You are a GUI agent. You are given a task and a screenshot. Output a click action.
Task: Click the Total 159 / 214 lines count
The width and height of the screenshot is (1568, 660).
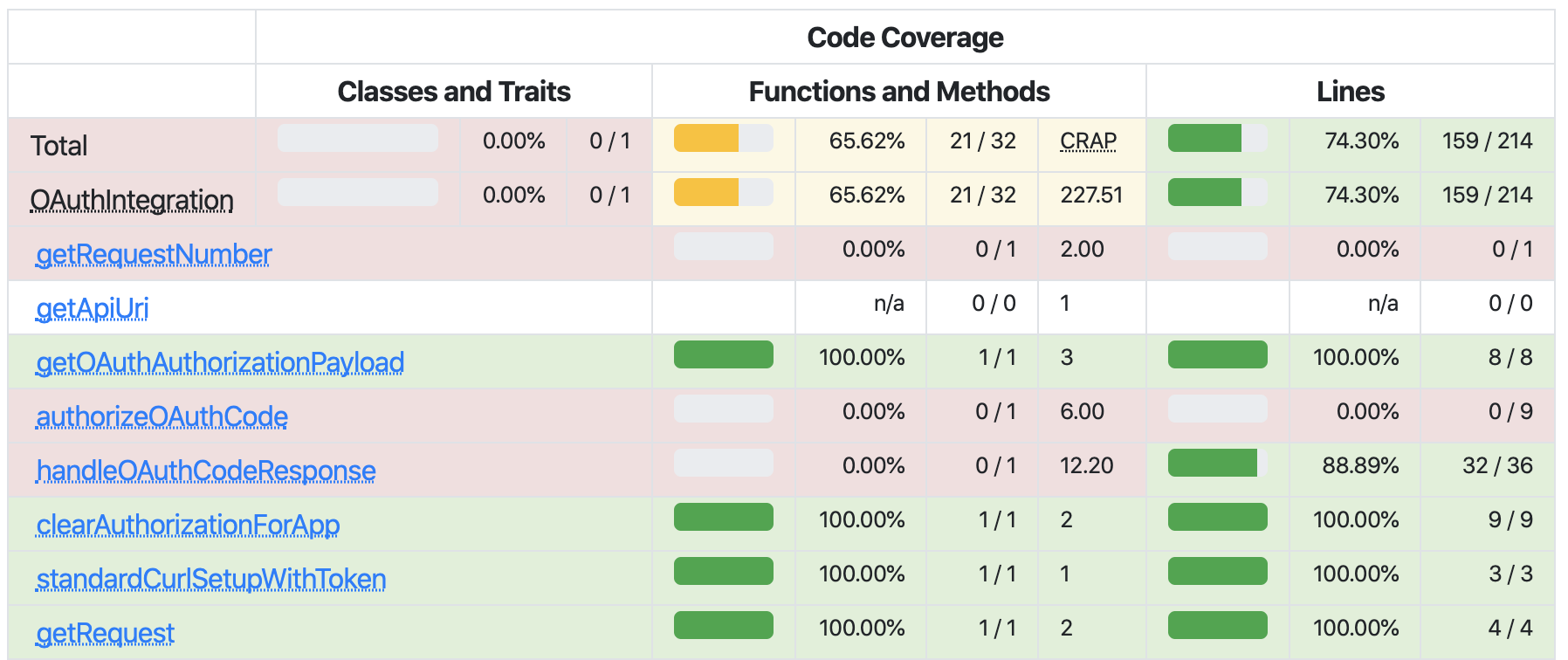pyautogui.click(x=1488, y=141)
